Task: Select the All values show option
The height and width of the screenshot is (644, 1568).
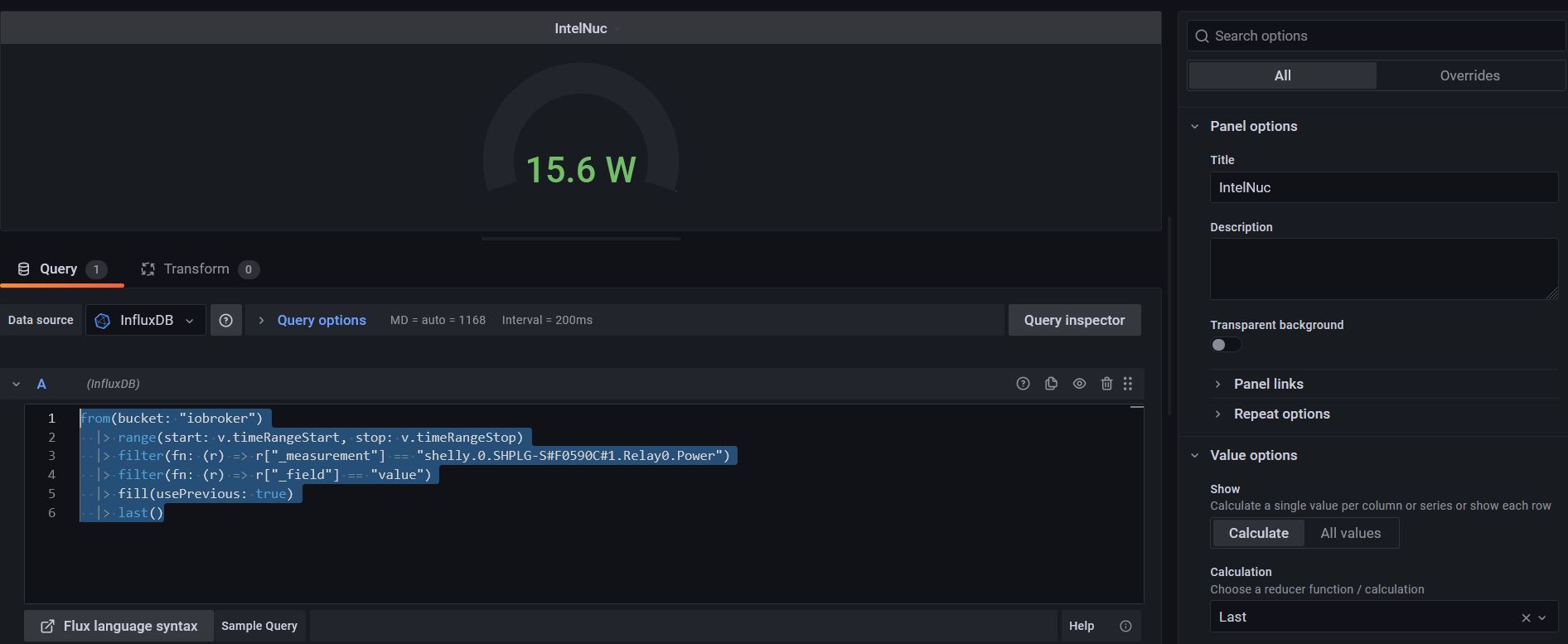Action: (x=1350, y=533)
